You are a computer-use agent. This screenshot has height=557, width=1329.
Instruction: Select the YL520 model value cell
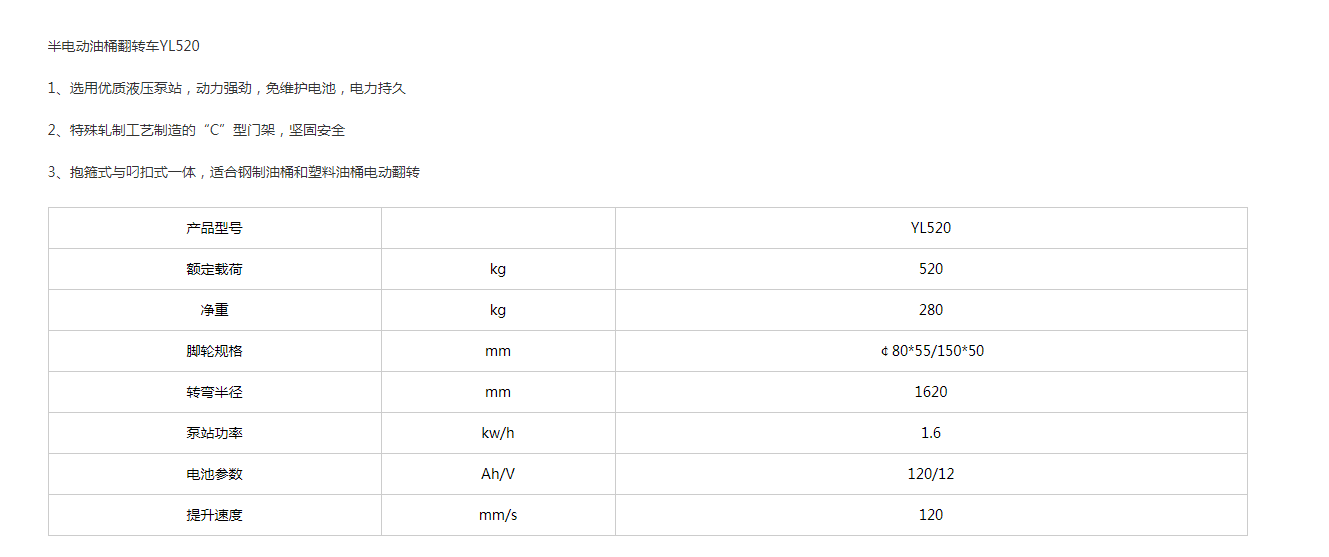pos(930,228)
